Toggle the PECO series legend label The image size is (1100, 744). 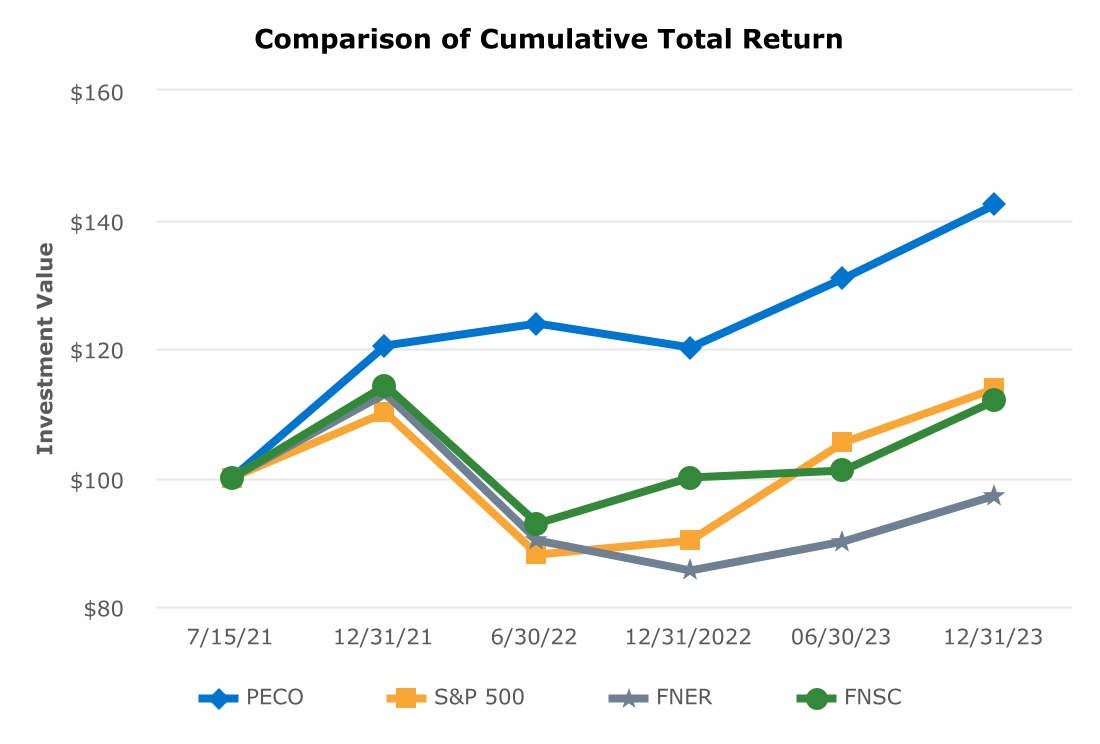pyautogui.click(x=275, y=698)
